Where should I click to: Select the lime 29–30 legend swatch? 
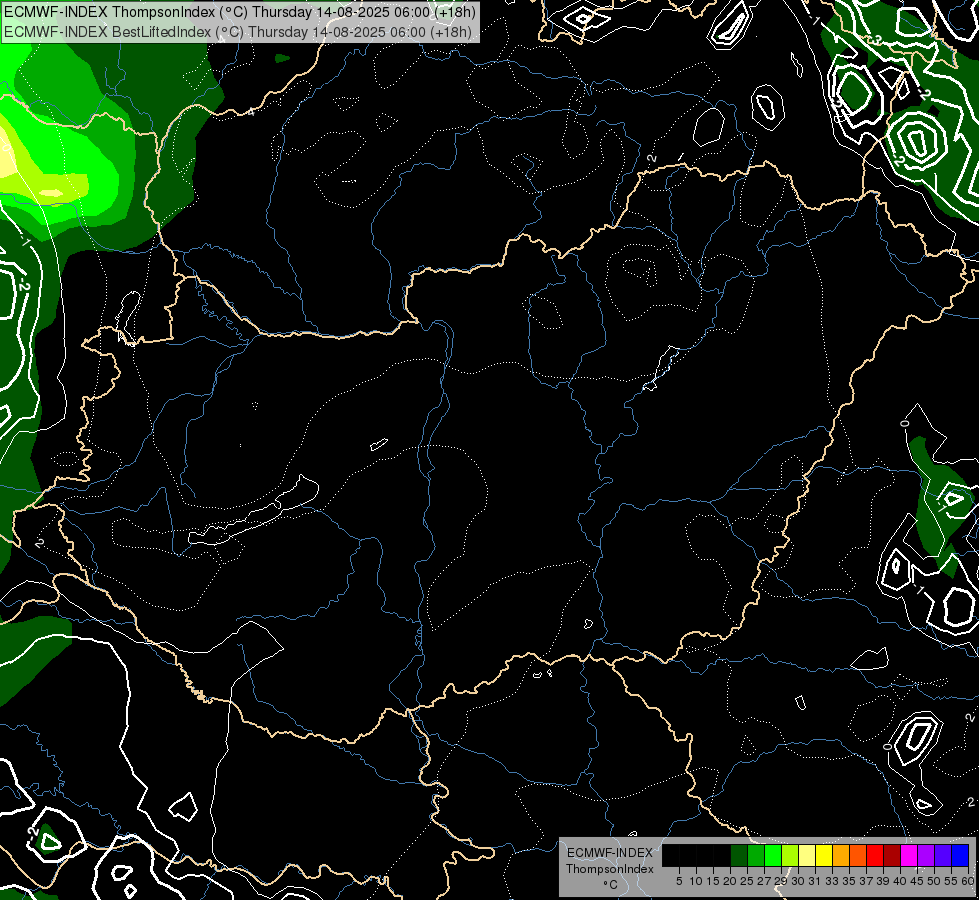click(790, 855)
